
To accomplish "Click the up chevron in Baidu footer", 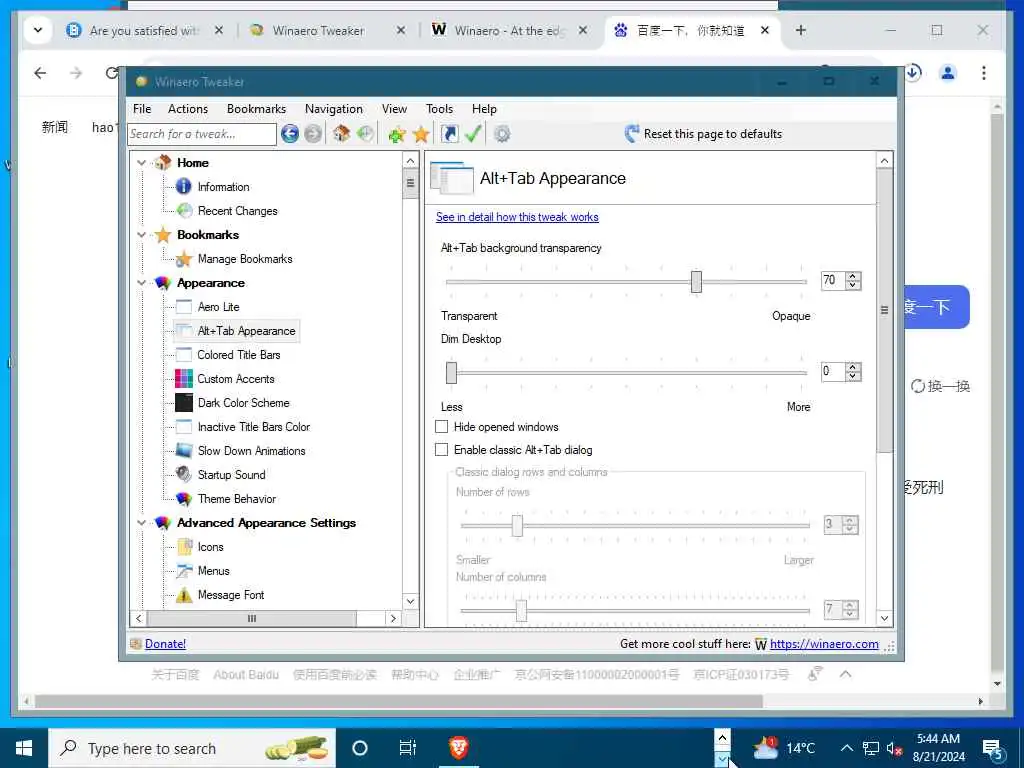I will click(846, 673).
